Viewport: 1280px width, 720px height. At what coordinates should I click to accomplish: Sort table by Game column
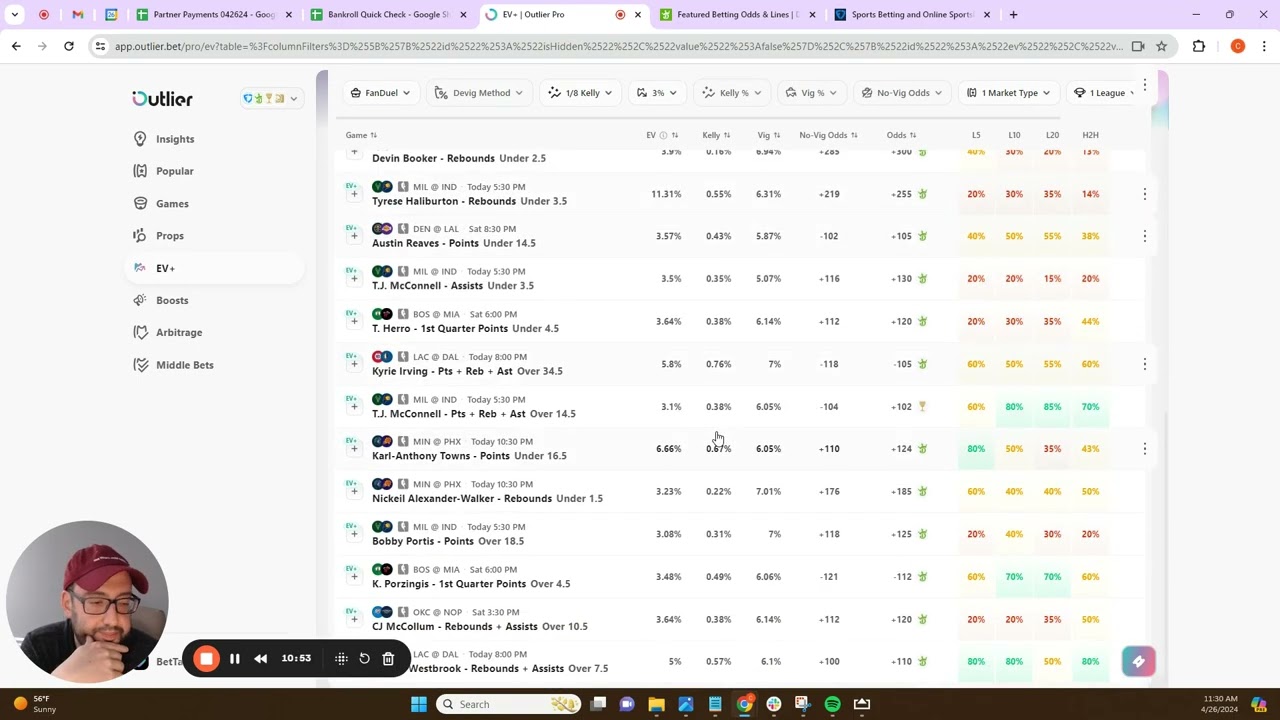click(361, 135)
